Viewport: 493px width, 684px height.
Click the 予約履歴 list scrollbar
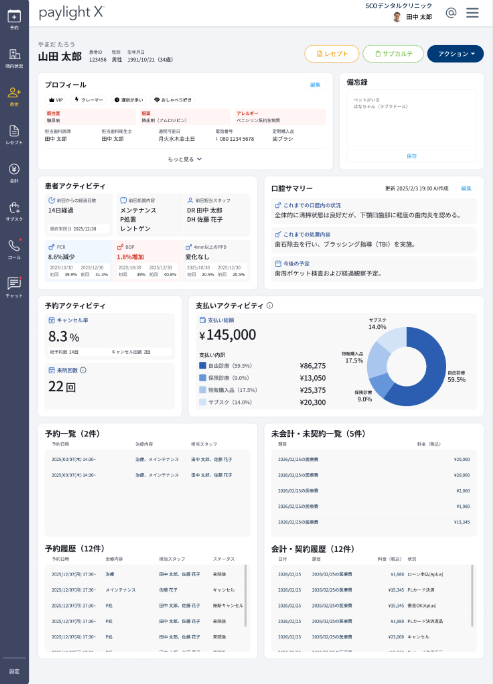(x=246, y=596)
